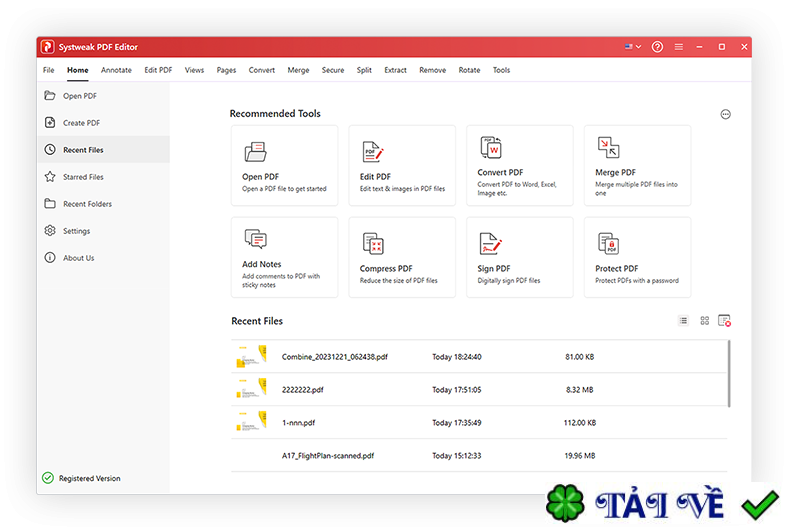Click the Settings gear icon in sidebar

point(50,230)
